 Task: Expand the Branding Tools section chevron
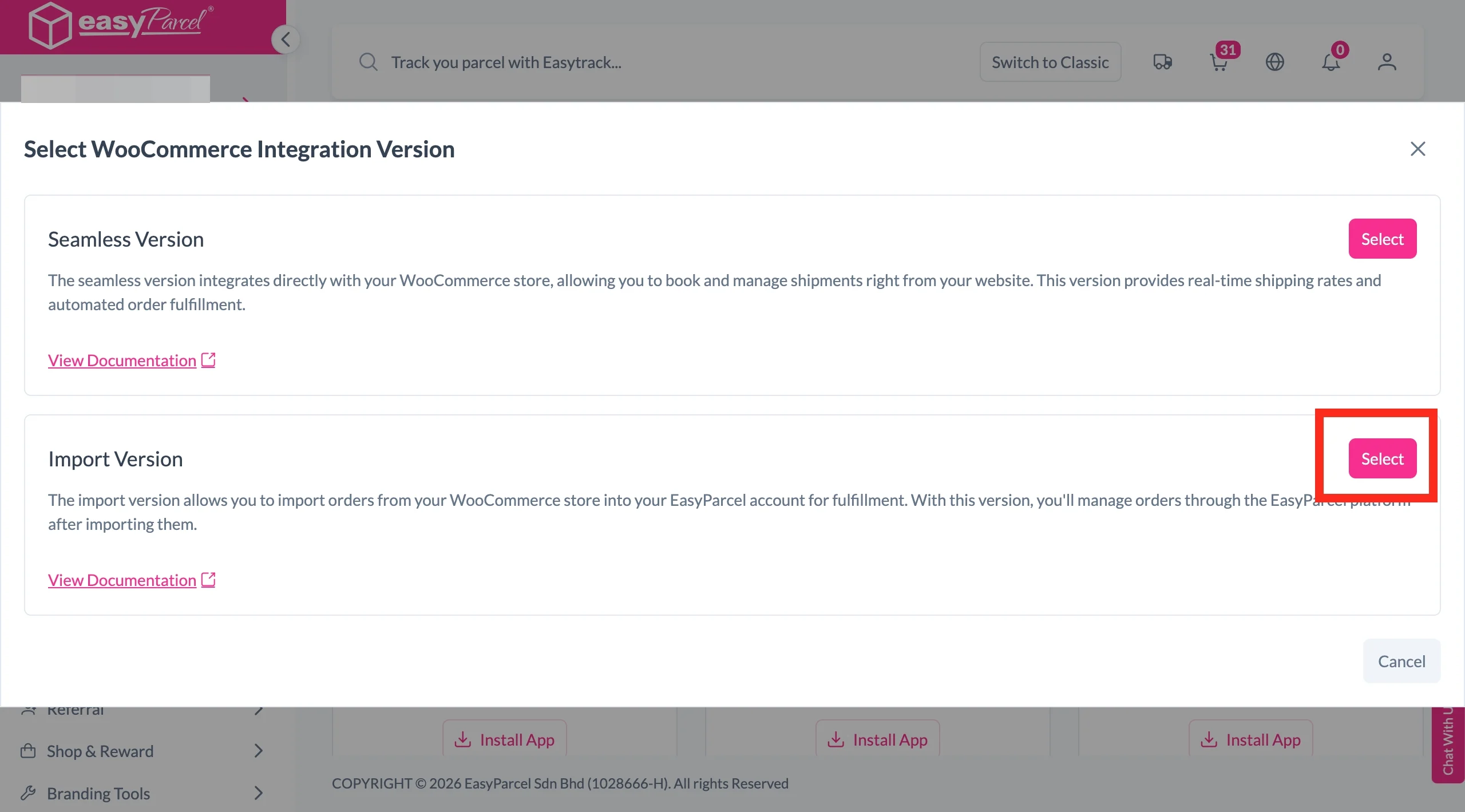(259, 793)
